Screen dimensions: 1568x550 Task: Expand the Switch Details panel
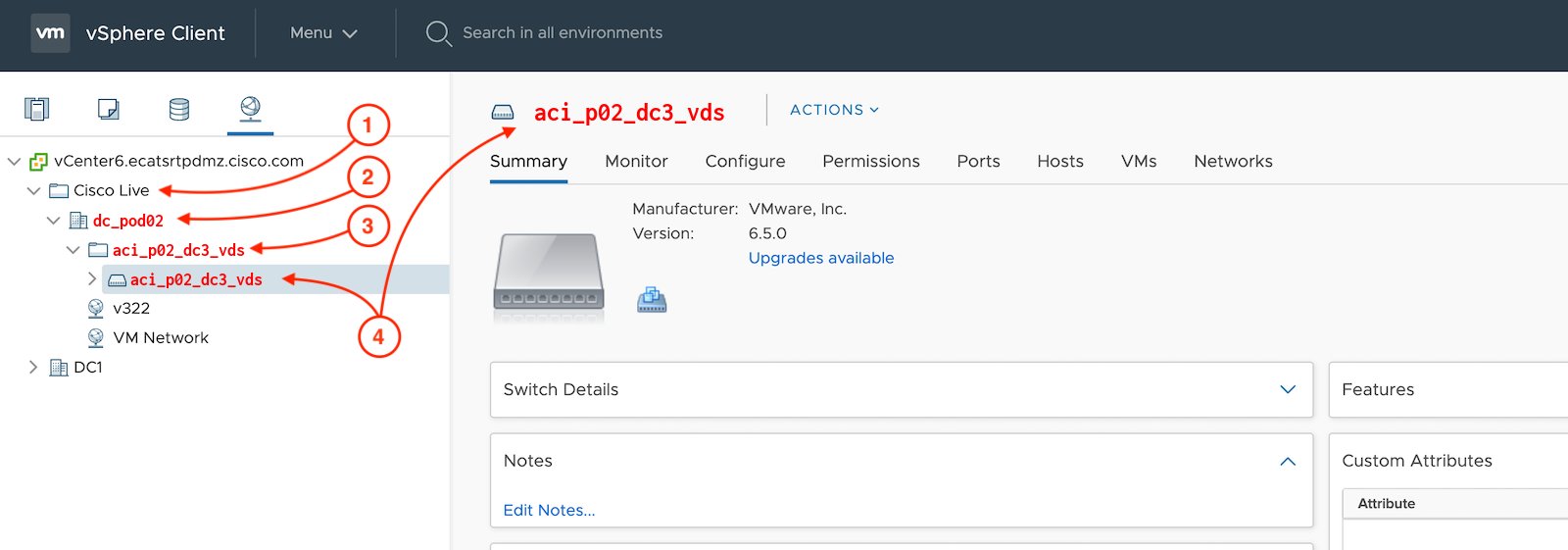[1288, 389]
